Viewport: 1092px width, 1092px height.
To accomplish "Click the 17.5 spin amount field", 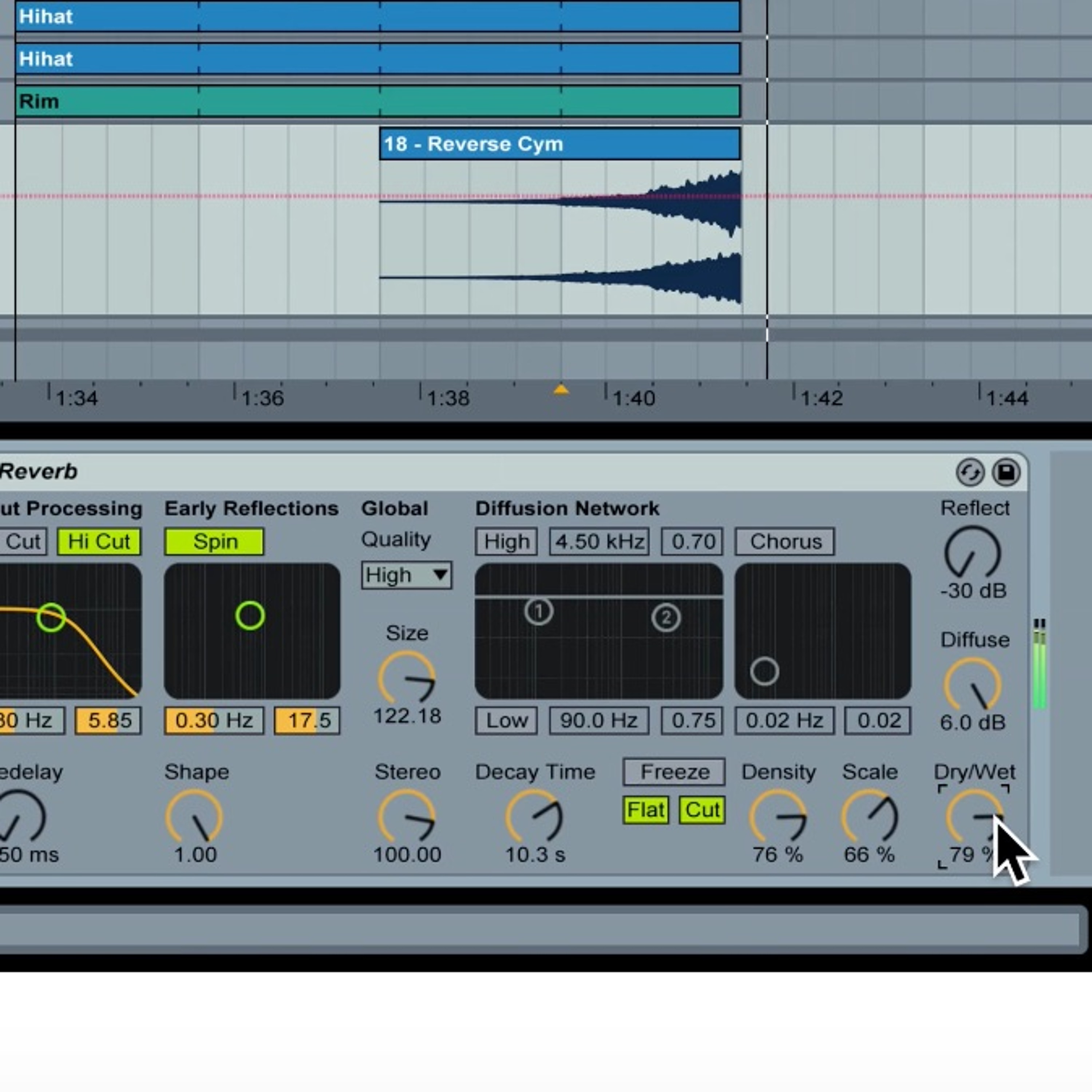I will pos(307,720).
